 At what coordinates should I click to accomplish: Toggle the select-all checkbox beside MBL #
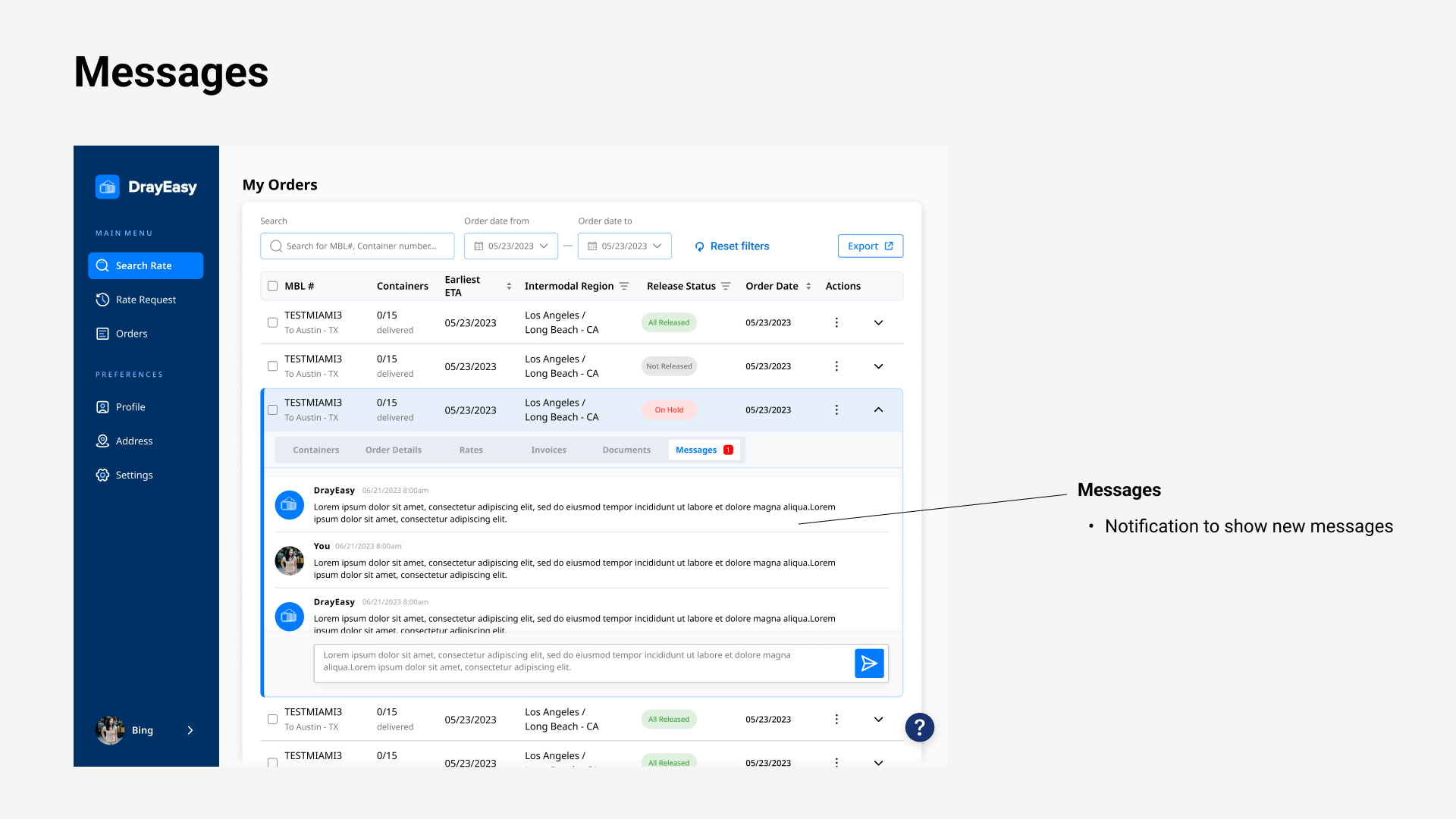point(272,286)
